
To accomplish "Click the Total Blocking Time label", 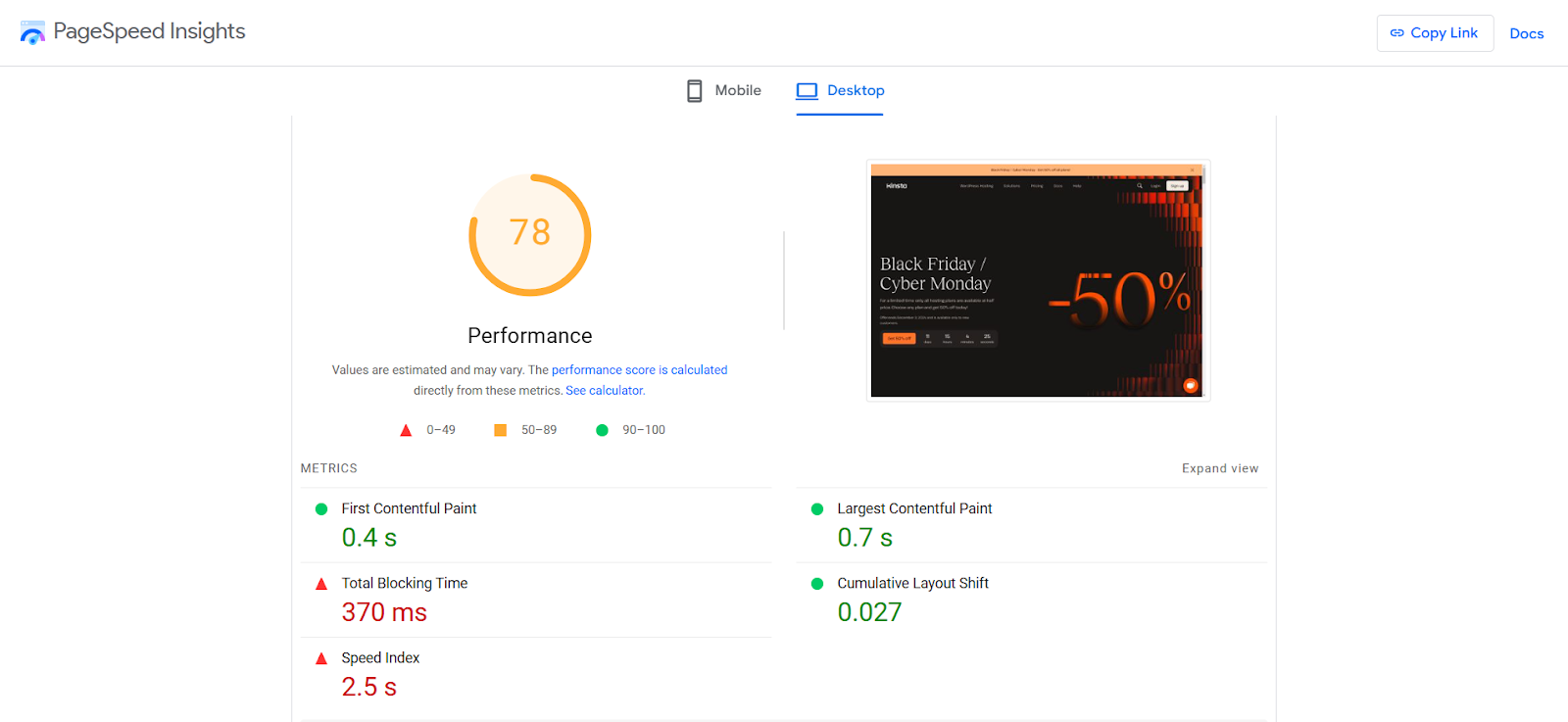I will 404,583.
